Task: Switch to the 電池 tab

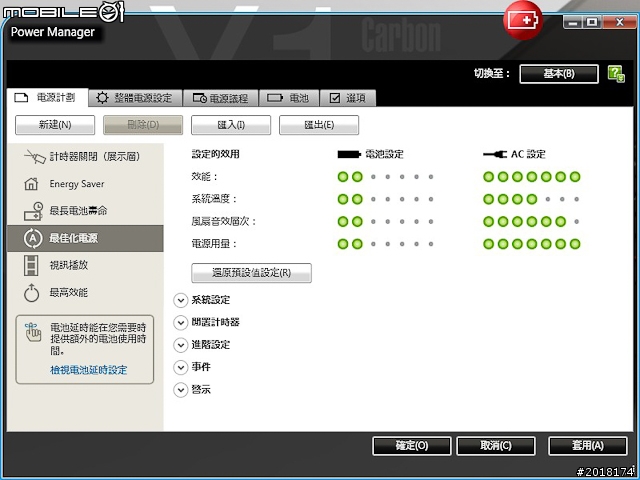Action: pyautogui.click(x=289, y=98)
